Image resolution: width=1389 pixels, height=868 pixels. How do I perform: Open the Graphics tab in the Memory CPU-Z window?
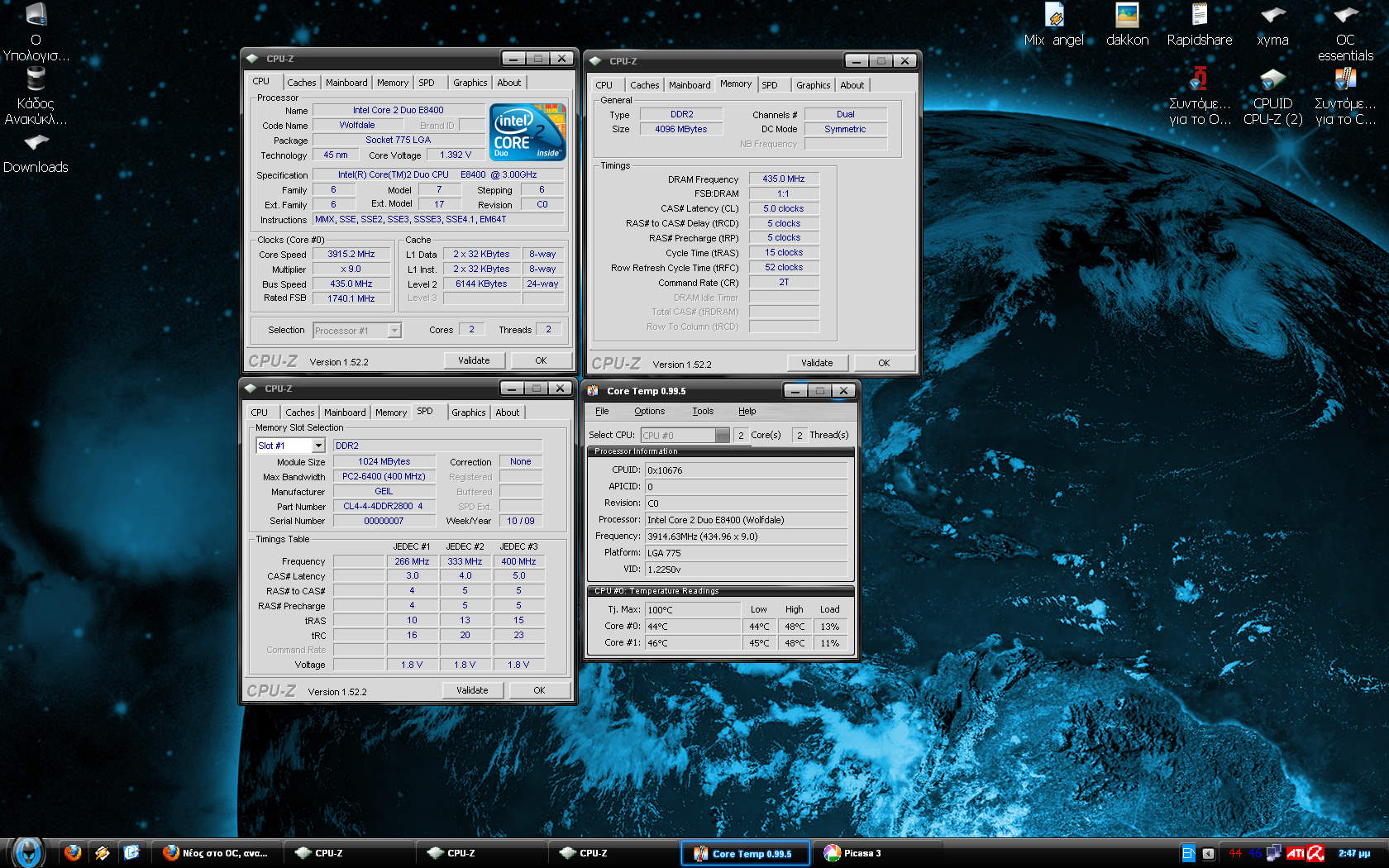(814, 85)
